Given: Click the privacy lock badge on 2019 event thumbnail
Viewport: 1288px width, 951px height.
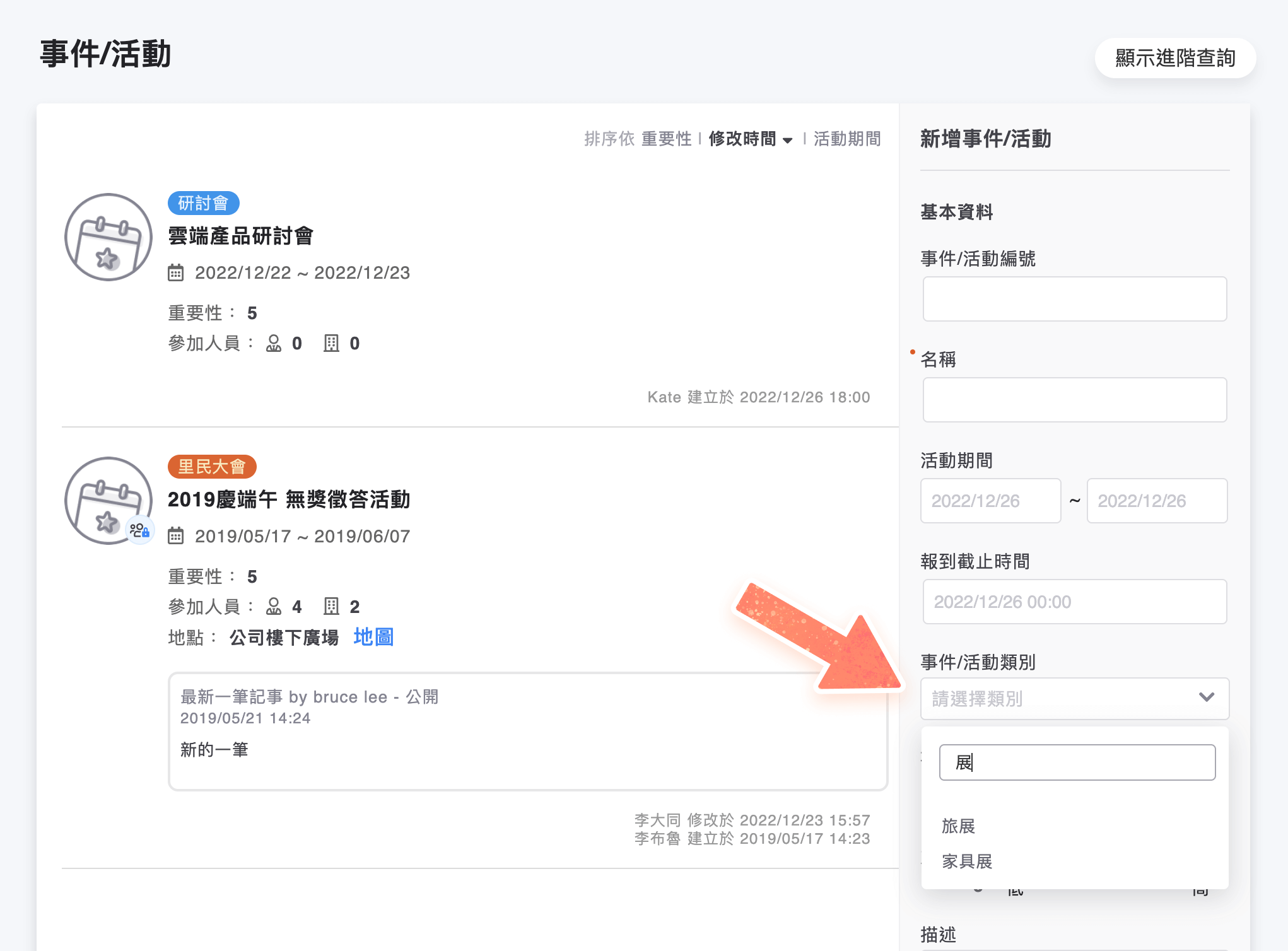Looking at the screenshot, I should [139, 530].
